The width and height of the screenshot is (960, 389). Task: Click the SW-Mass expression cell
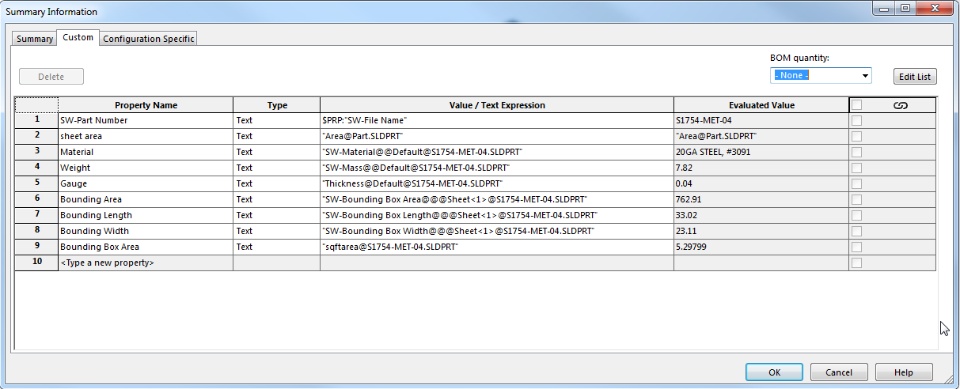[x=497, y=168]
